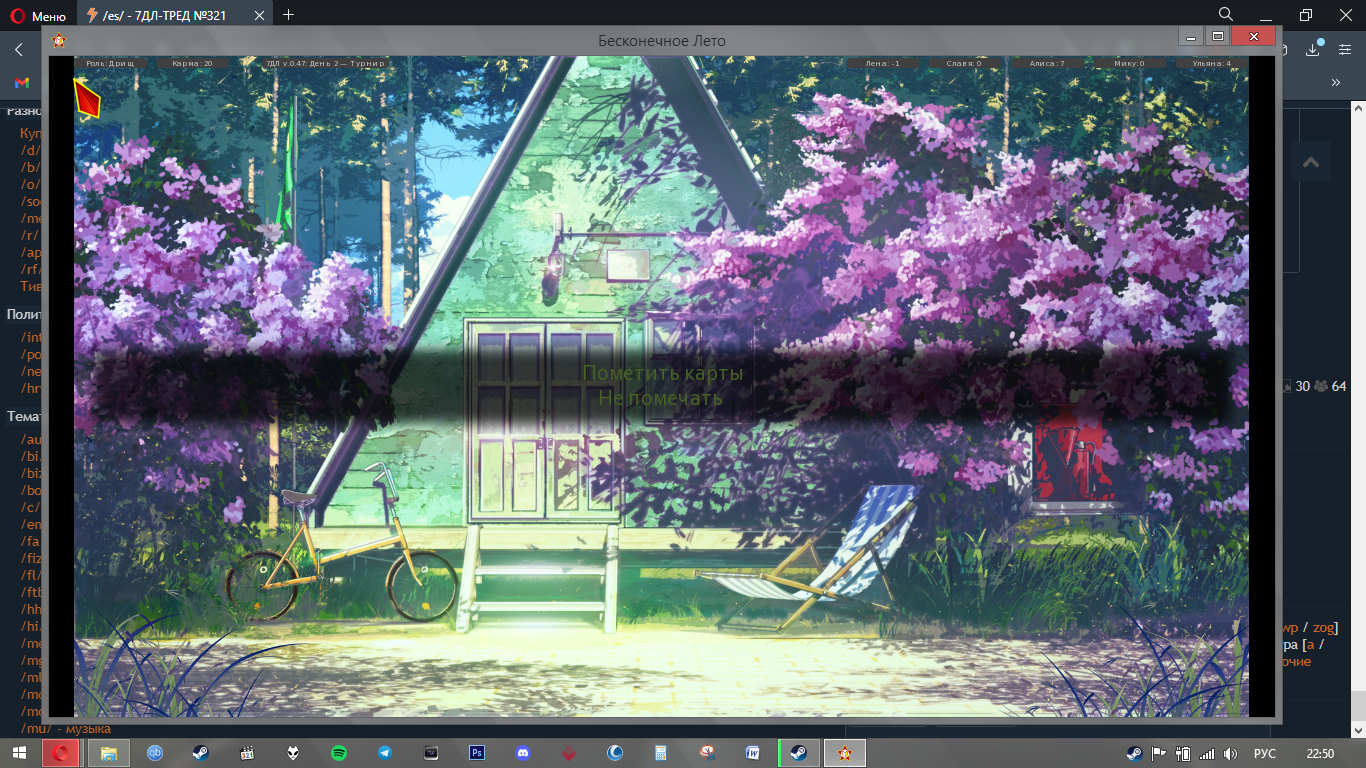Open the "/b/" board link in sidebar
The image size is (1366, 768).
[30, 168]
